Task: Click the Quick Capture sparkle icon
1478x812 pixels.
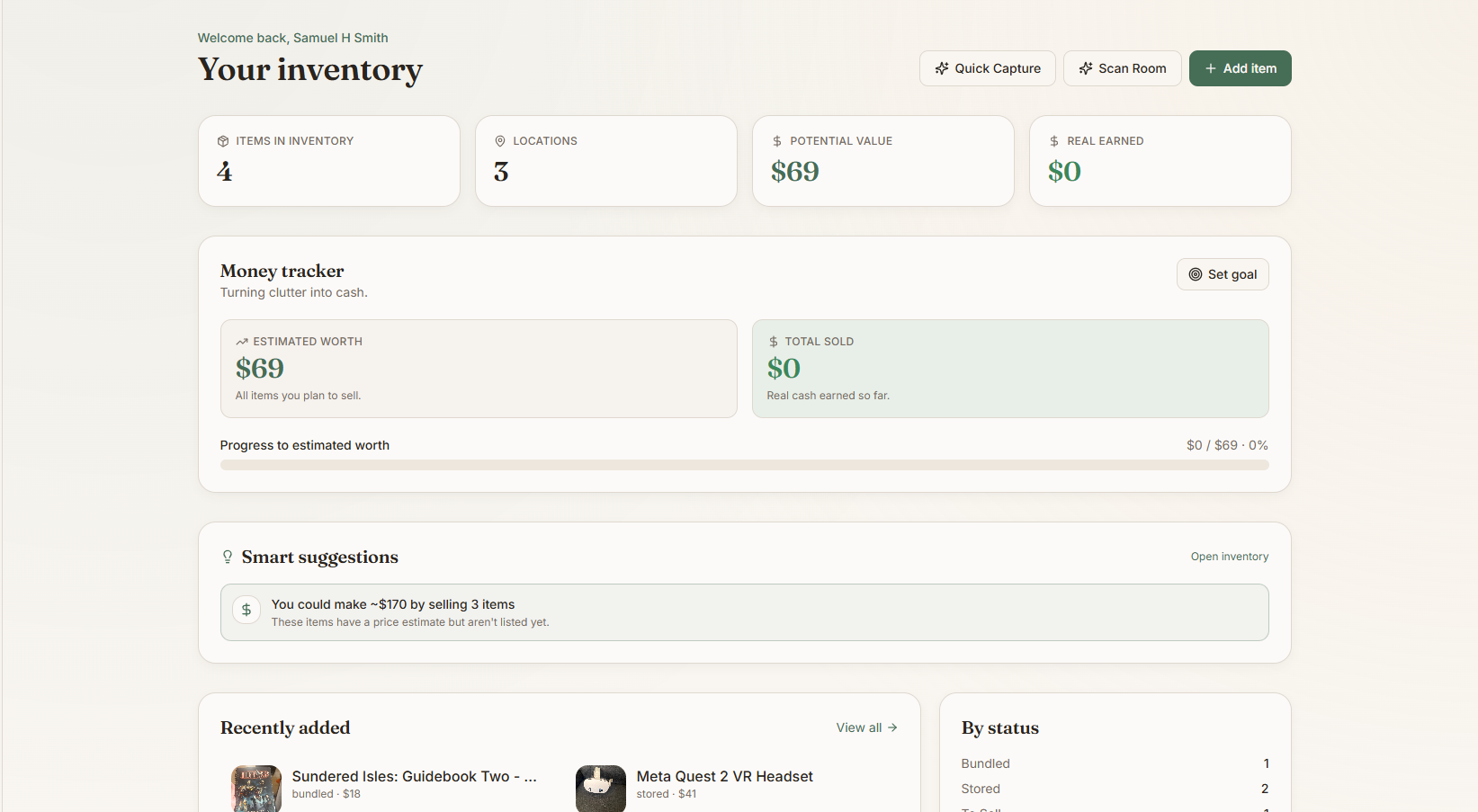Action: pyautogui.click(x=942, y=68)
